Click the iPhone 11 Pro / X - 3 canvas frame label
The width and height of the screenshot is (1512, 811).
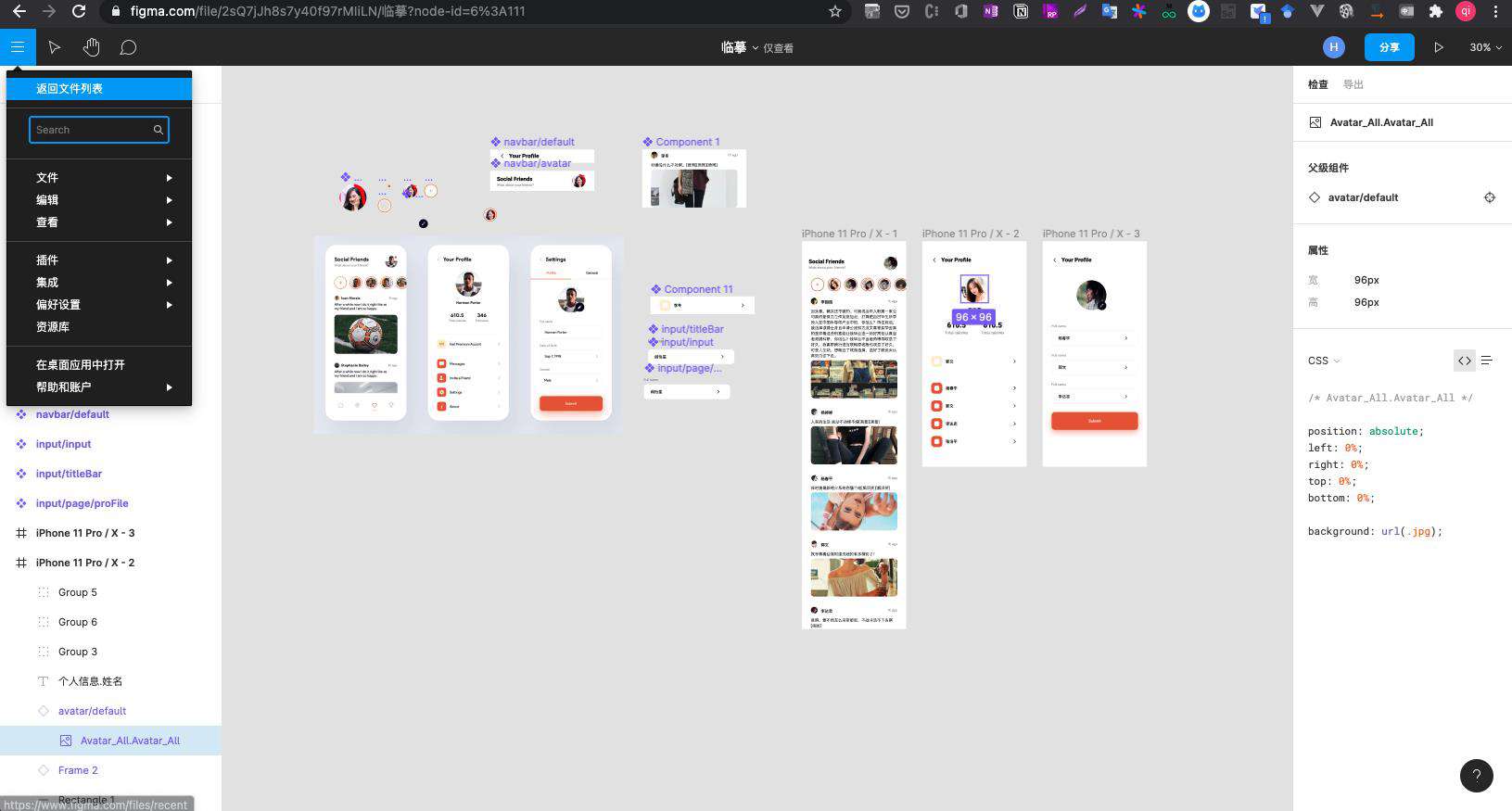tap(1091, 234)
